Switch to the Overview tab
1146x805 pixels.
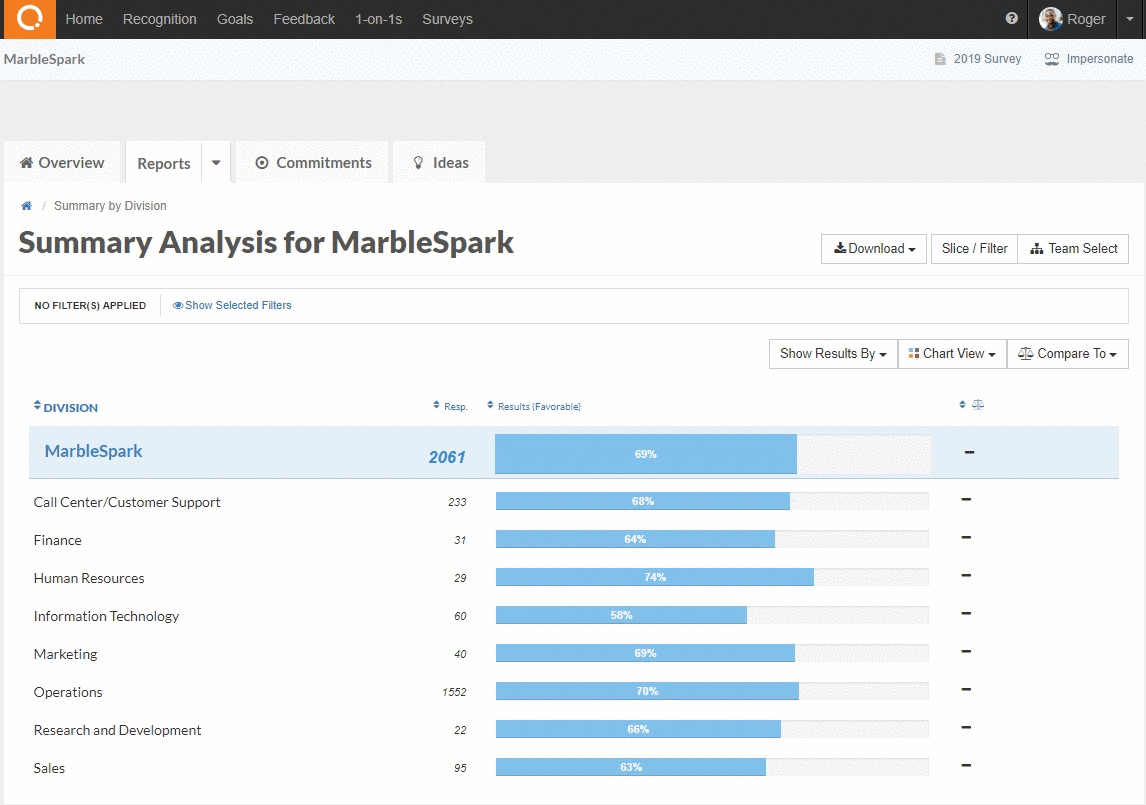[x=62, y=162]
